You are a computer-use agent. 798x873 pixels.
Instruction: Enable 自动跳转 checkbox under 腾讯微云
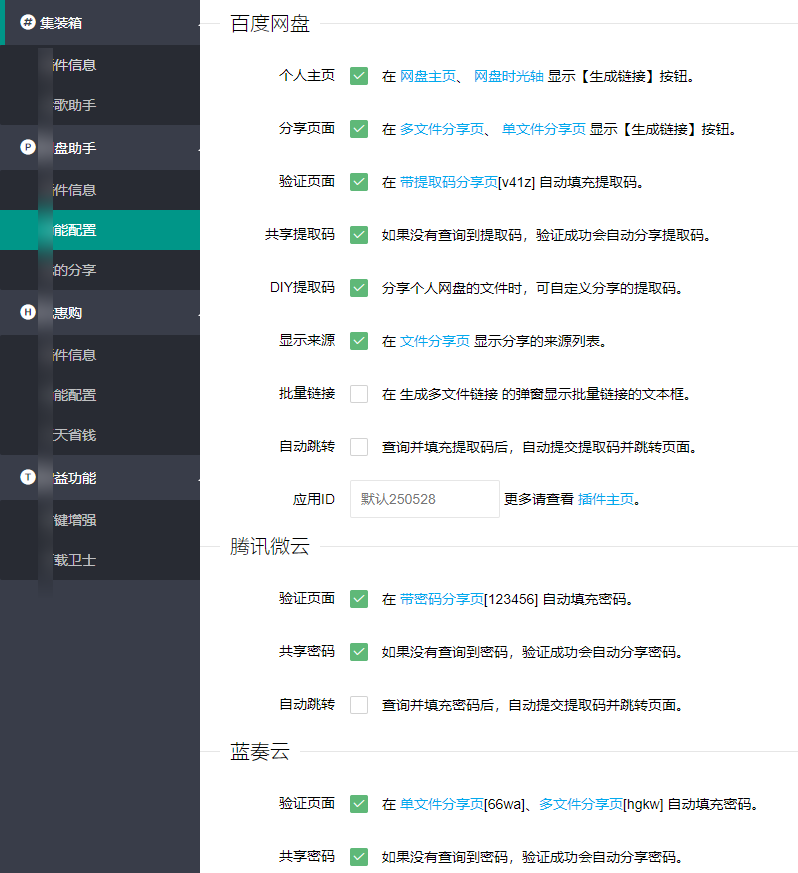point(359,705)
